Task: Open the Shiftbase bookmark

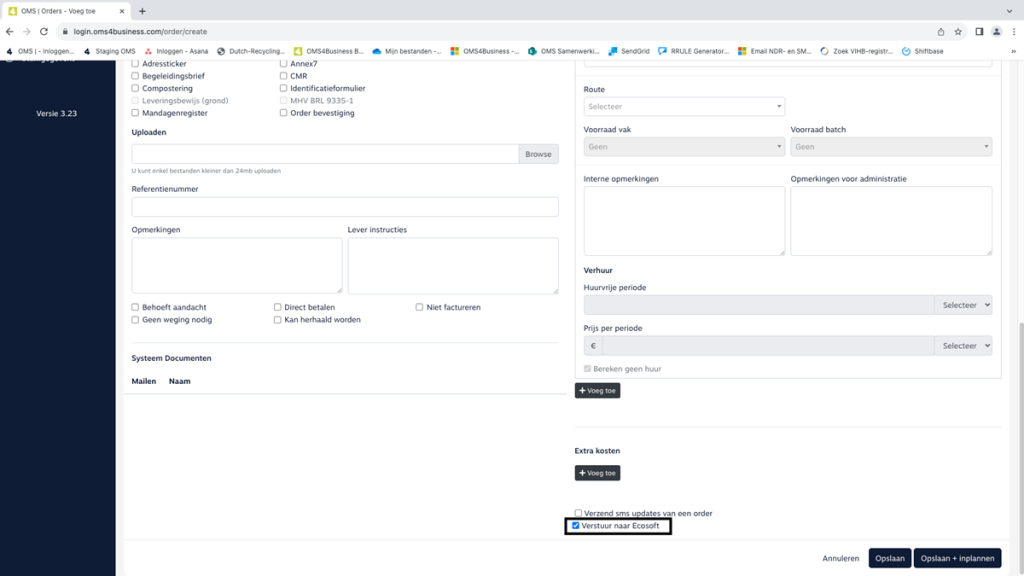Action: coord(922,51)
